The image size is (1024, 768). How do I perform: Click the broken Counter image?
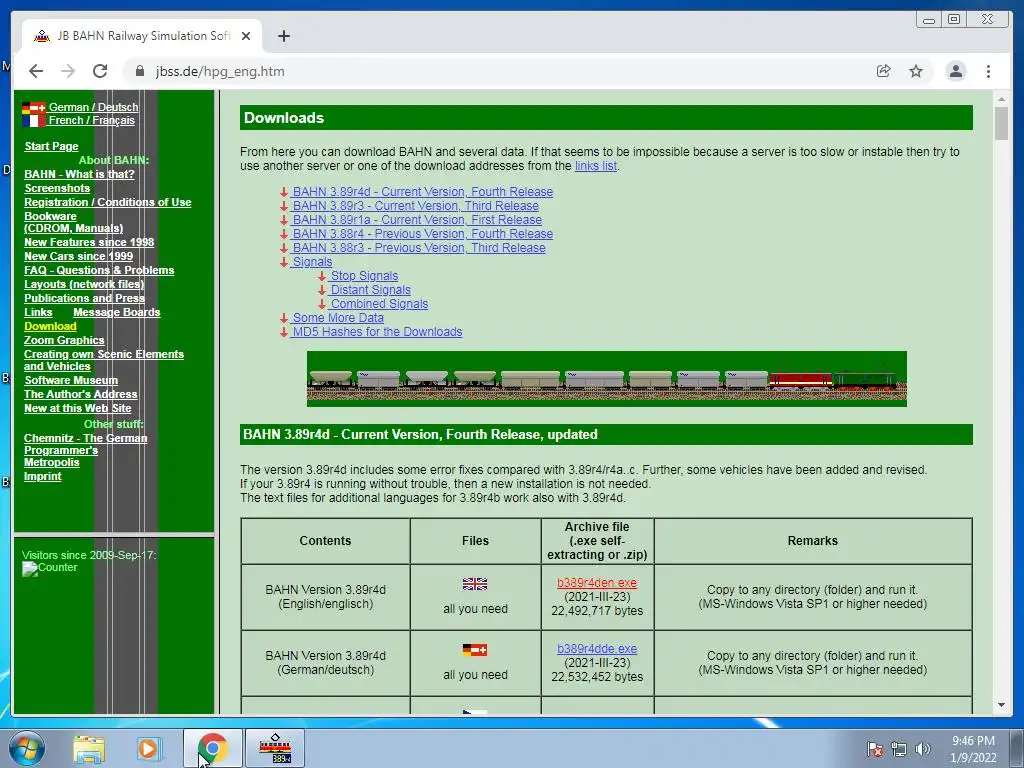(x=49, y=568)
